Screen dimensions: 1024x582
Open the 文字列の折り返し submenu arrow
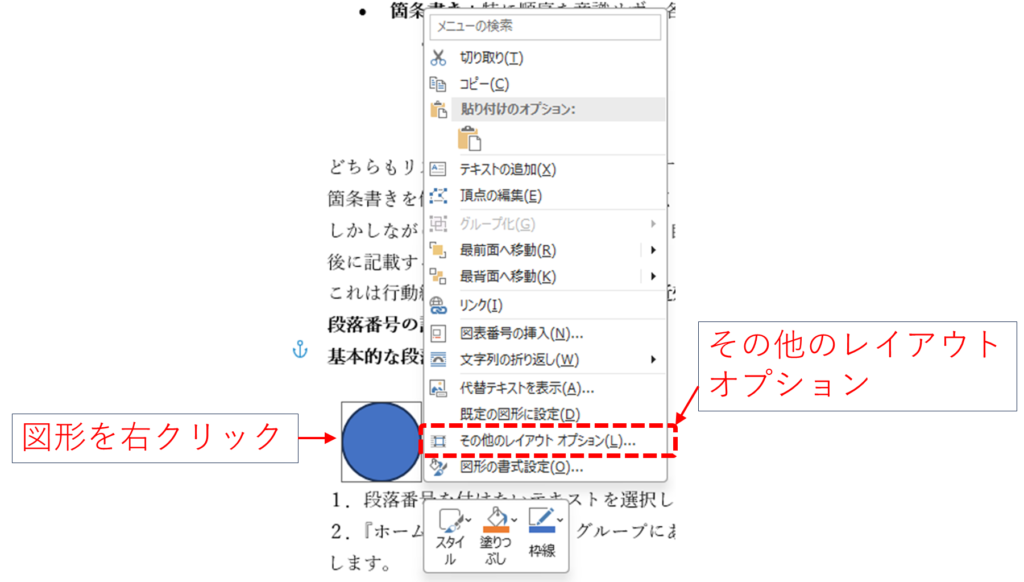click(x=653, y=359)
